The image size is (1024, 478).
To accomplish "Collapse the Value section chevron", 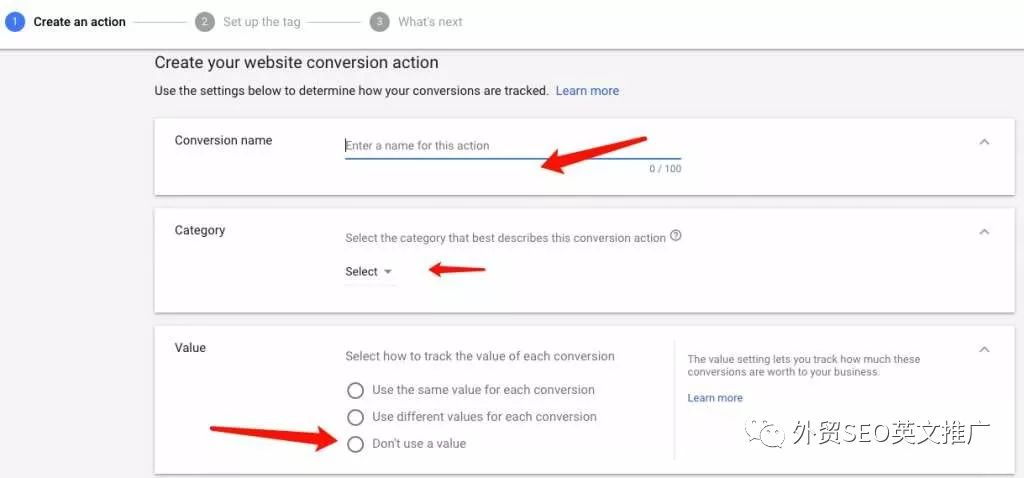I will [x=984, y=349].
